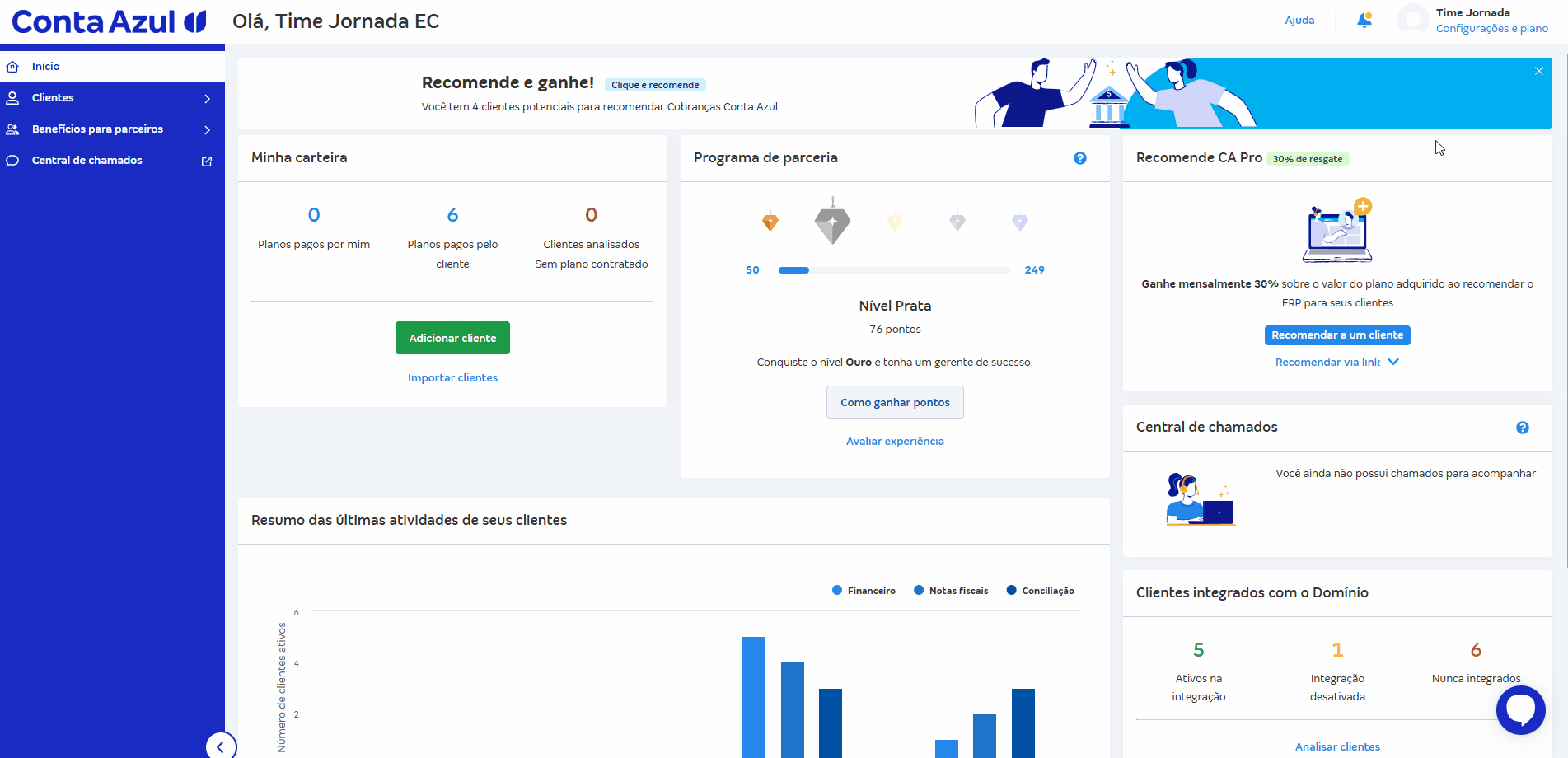Click the Central de chamados chat icon
1568x758 pixels.
(12, 161)
